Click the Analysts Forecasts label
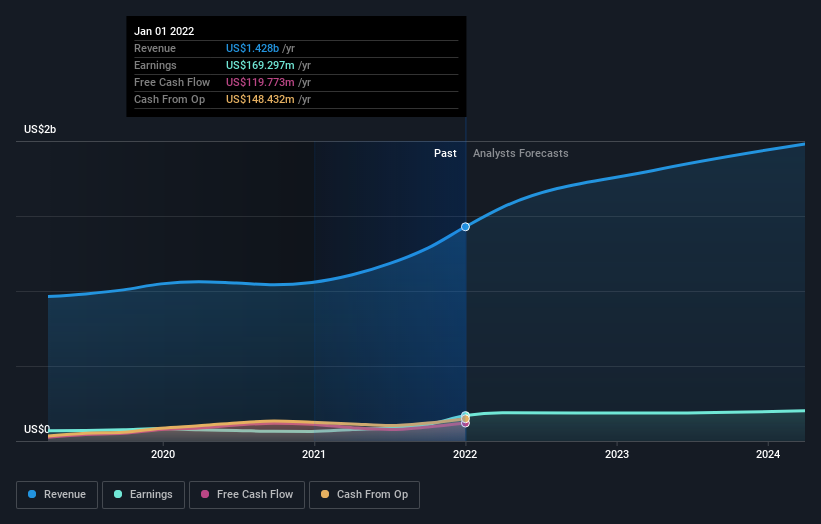821x524 pixels. pos(520,153)
